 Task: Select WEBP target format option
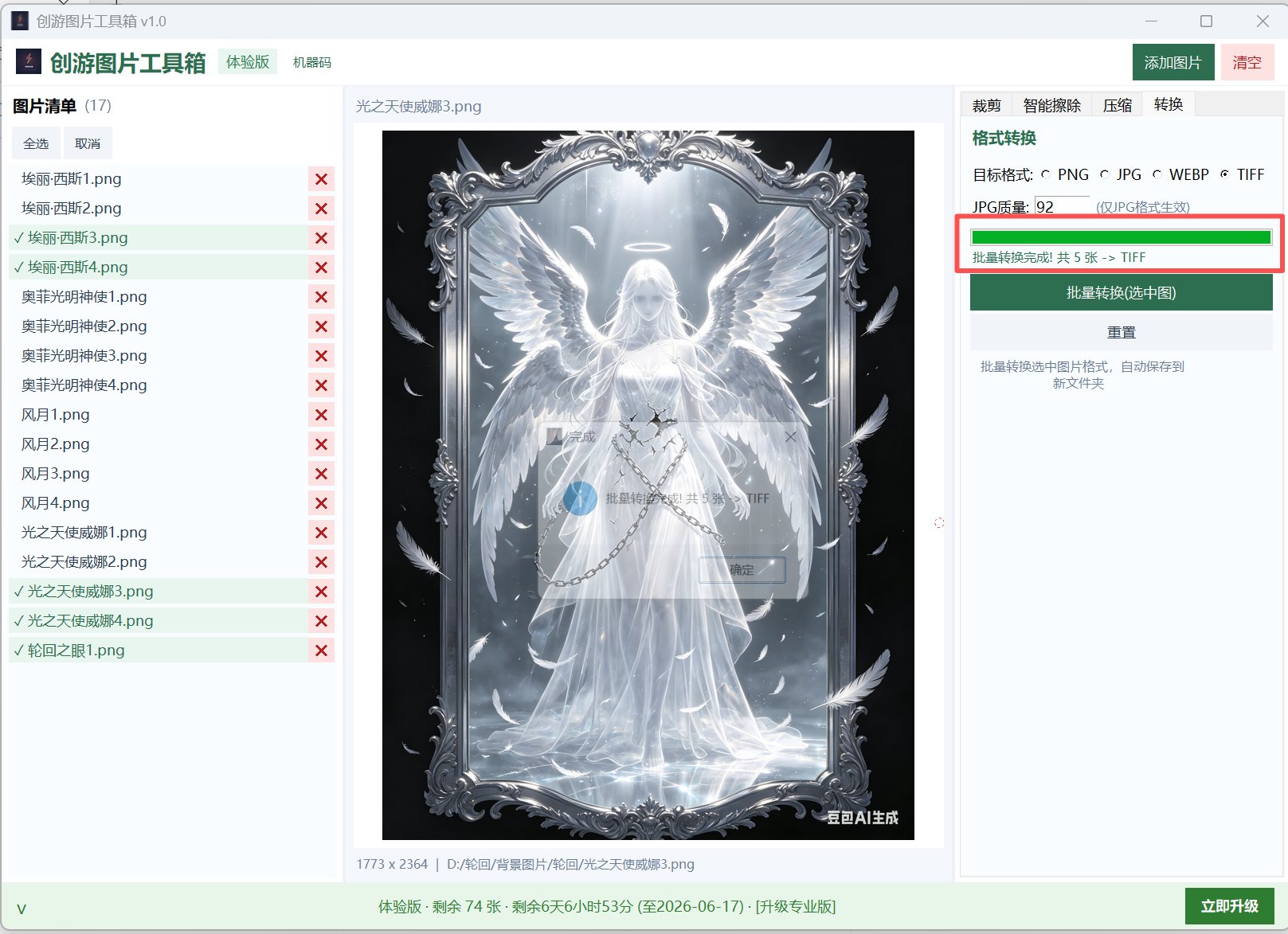tap(1157, 174)
